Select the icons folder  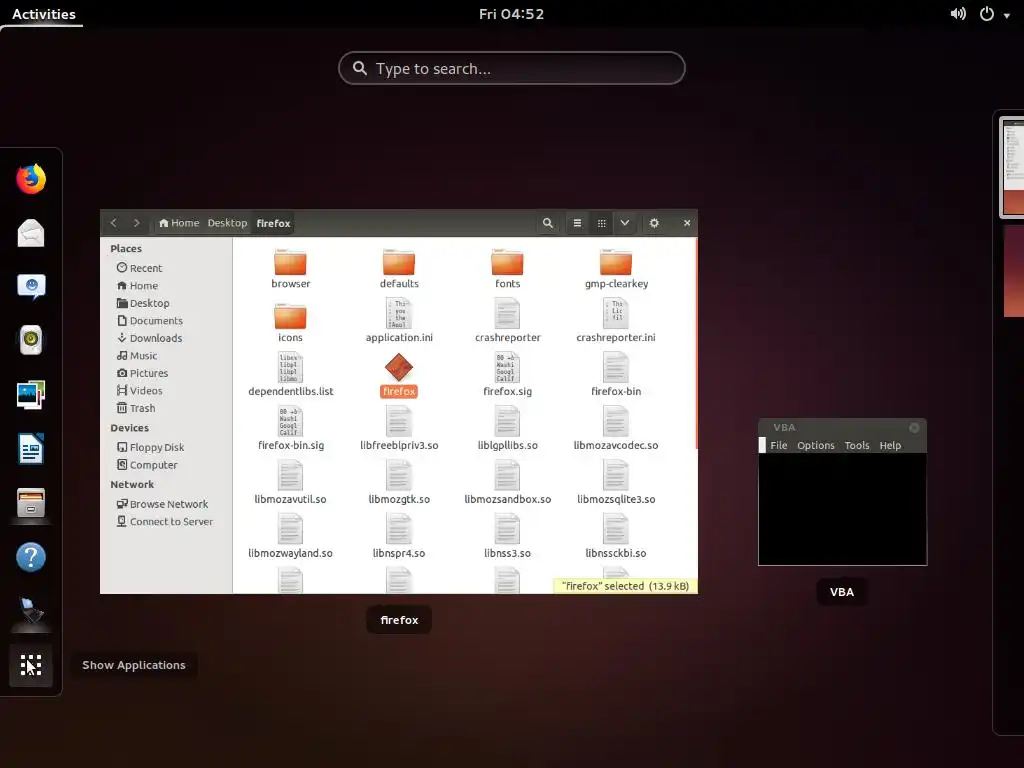(291, 323)
